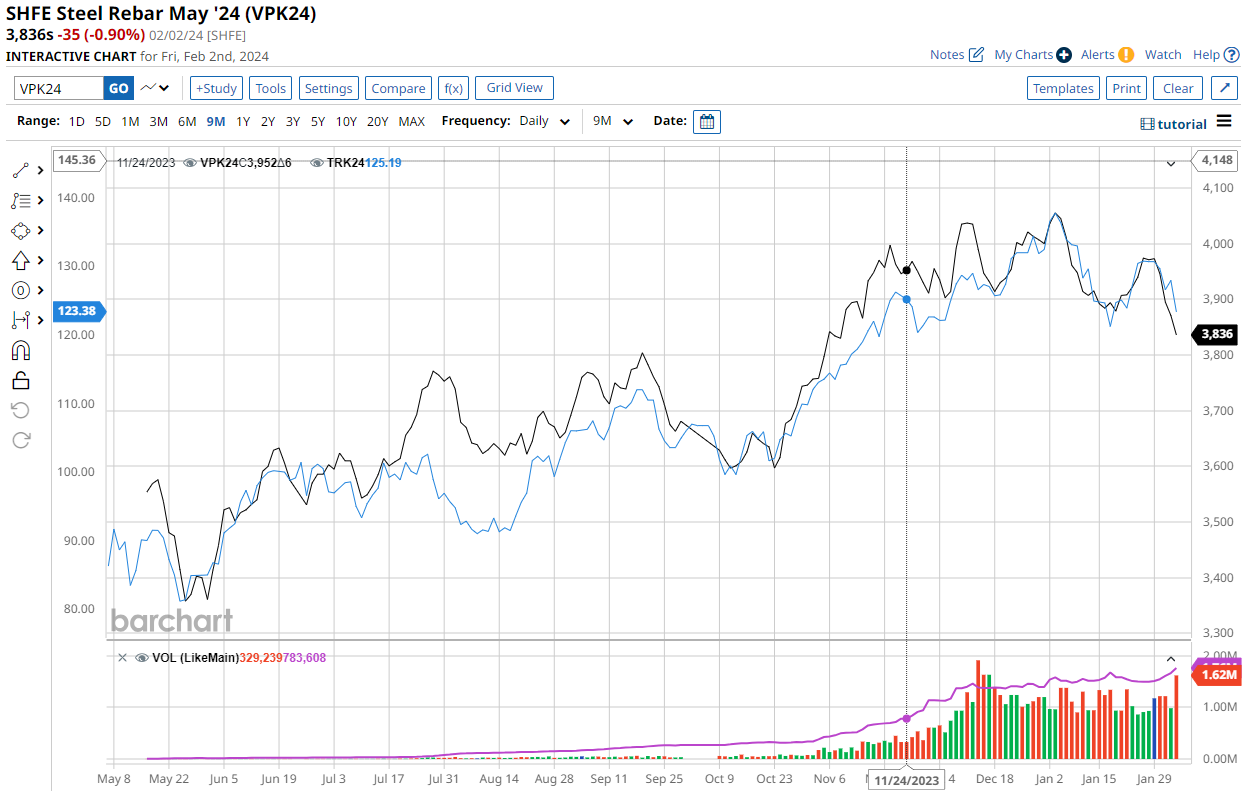Click the pop-out chart arrow button

pyautogui.click(x=1225, y=88)
